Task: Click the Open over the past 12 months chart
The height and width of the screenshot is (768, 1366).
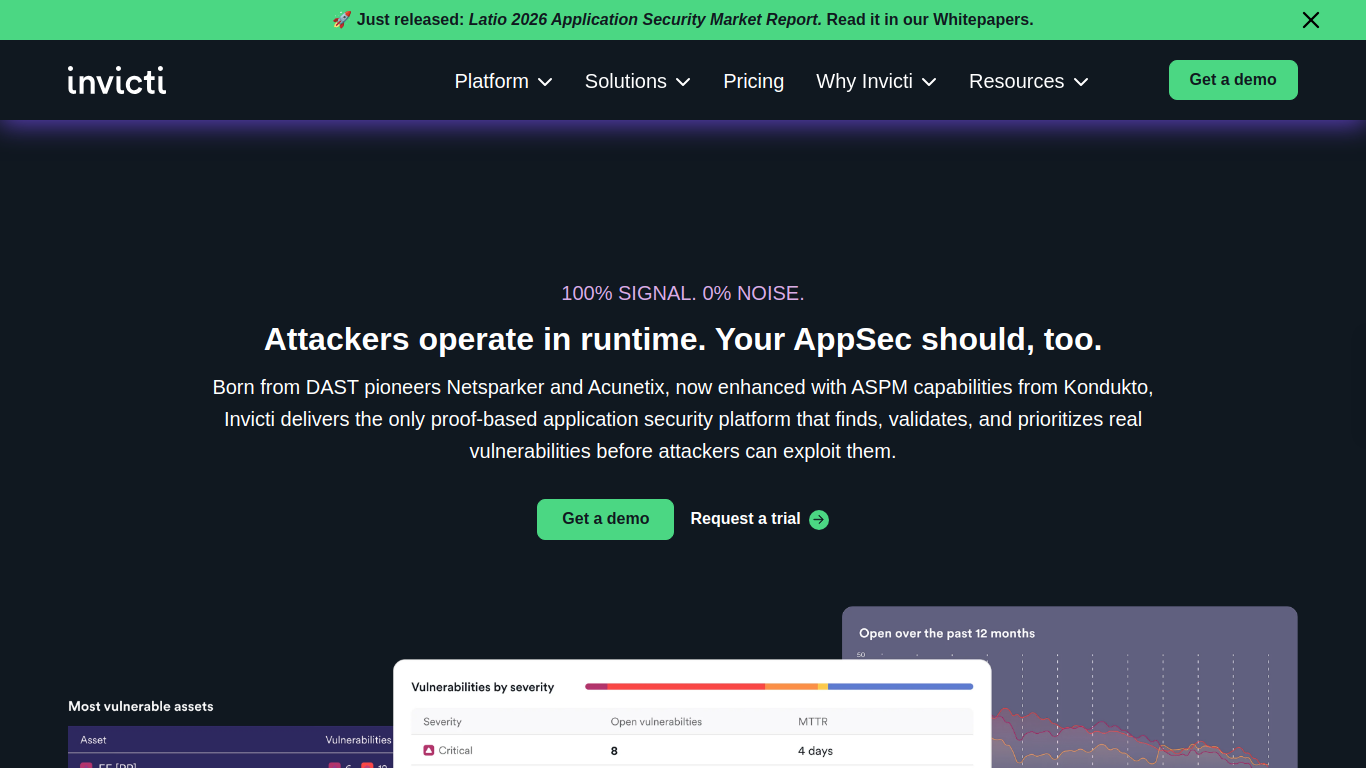Action: 1070,687
